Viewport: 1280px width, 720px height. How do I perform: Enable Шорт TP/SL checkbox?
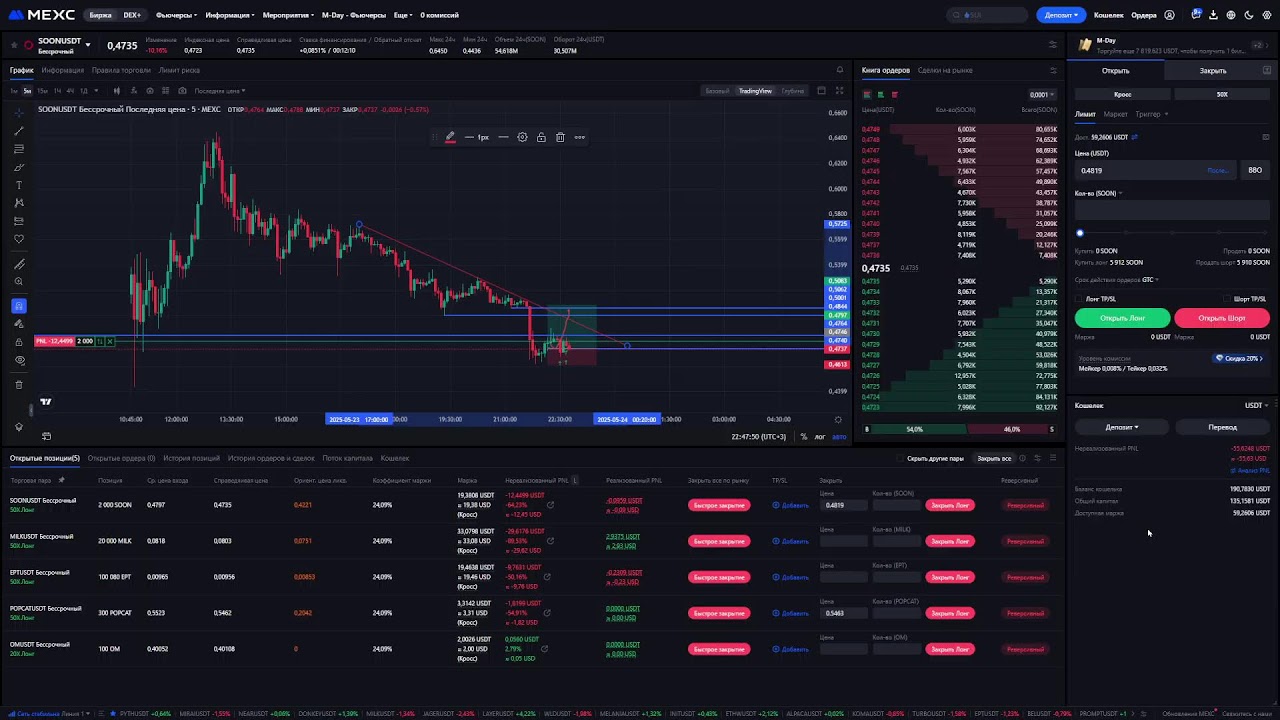(1227, 299)
